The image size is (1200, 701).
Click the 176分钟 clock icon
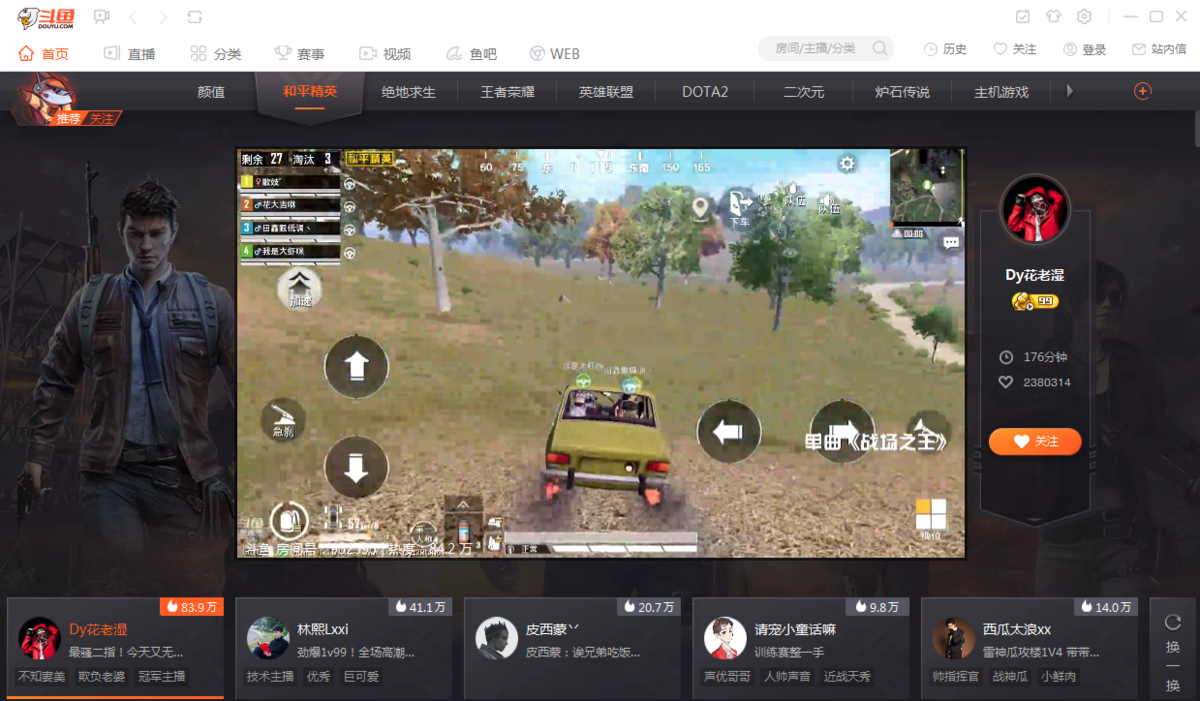tap(1006, 357)
